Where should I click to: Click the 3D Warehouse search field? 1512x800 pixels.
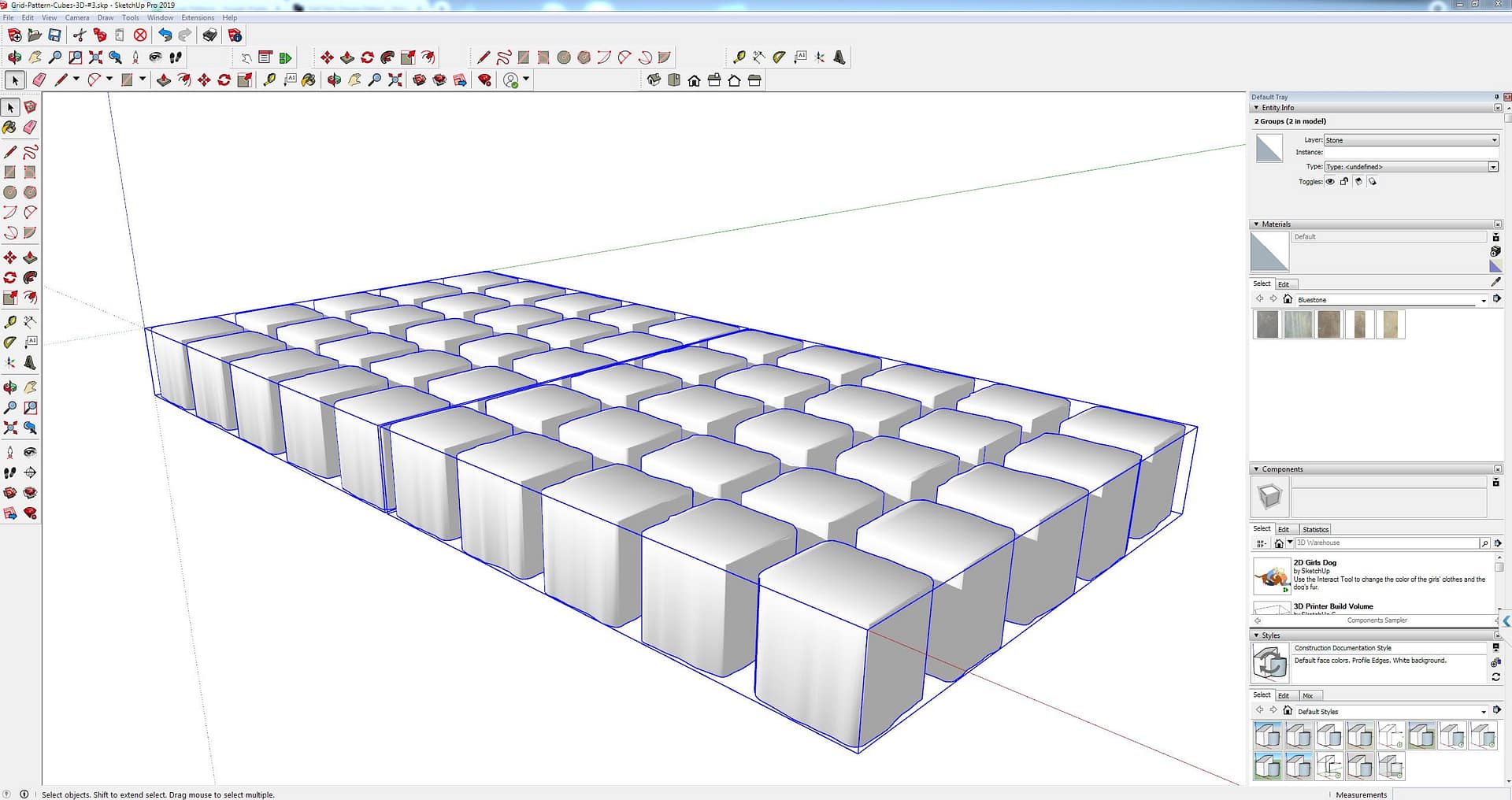point(1386,543)
